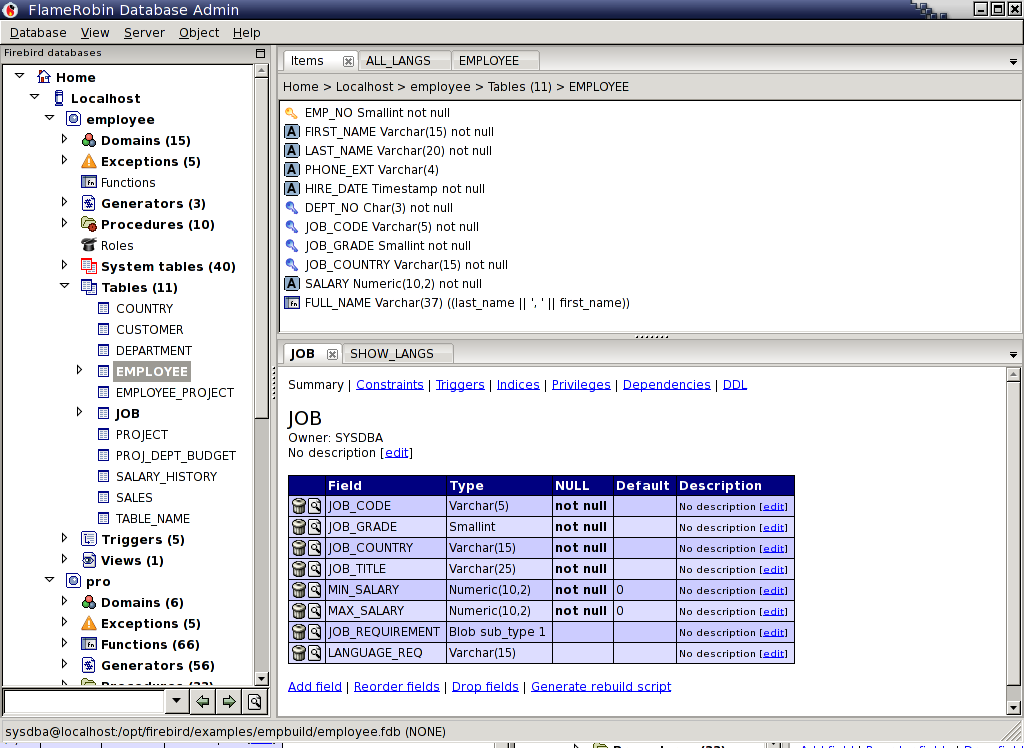Click the employee database icon
1024x748 pixels.
pyautogui.click(x=74, y=119)
